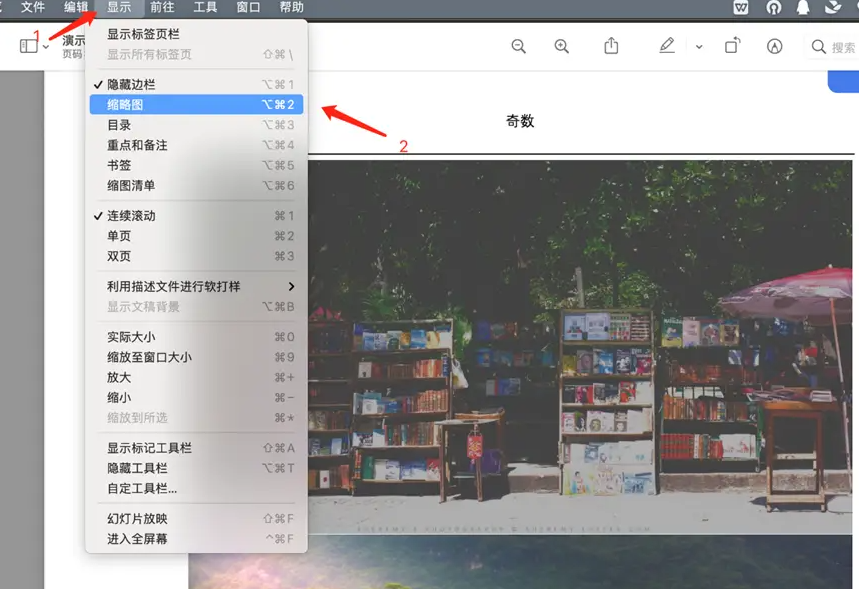Click the search field in toolbar
859x589 pixels.
pos(832,47)
